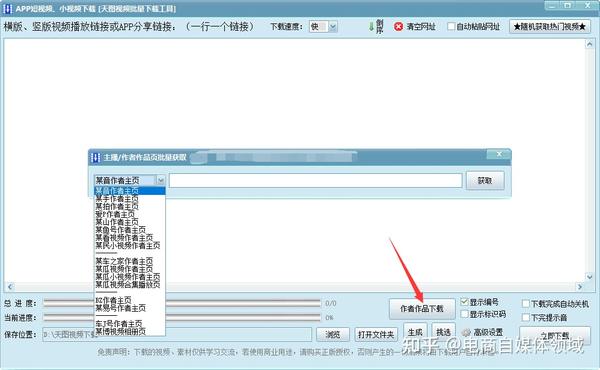Click the 获取 button in the dialog
This screenshot has height=370, width=600.
pos(485,181)
